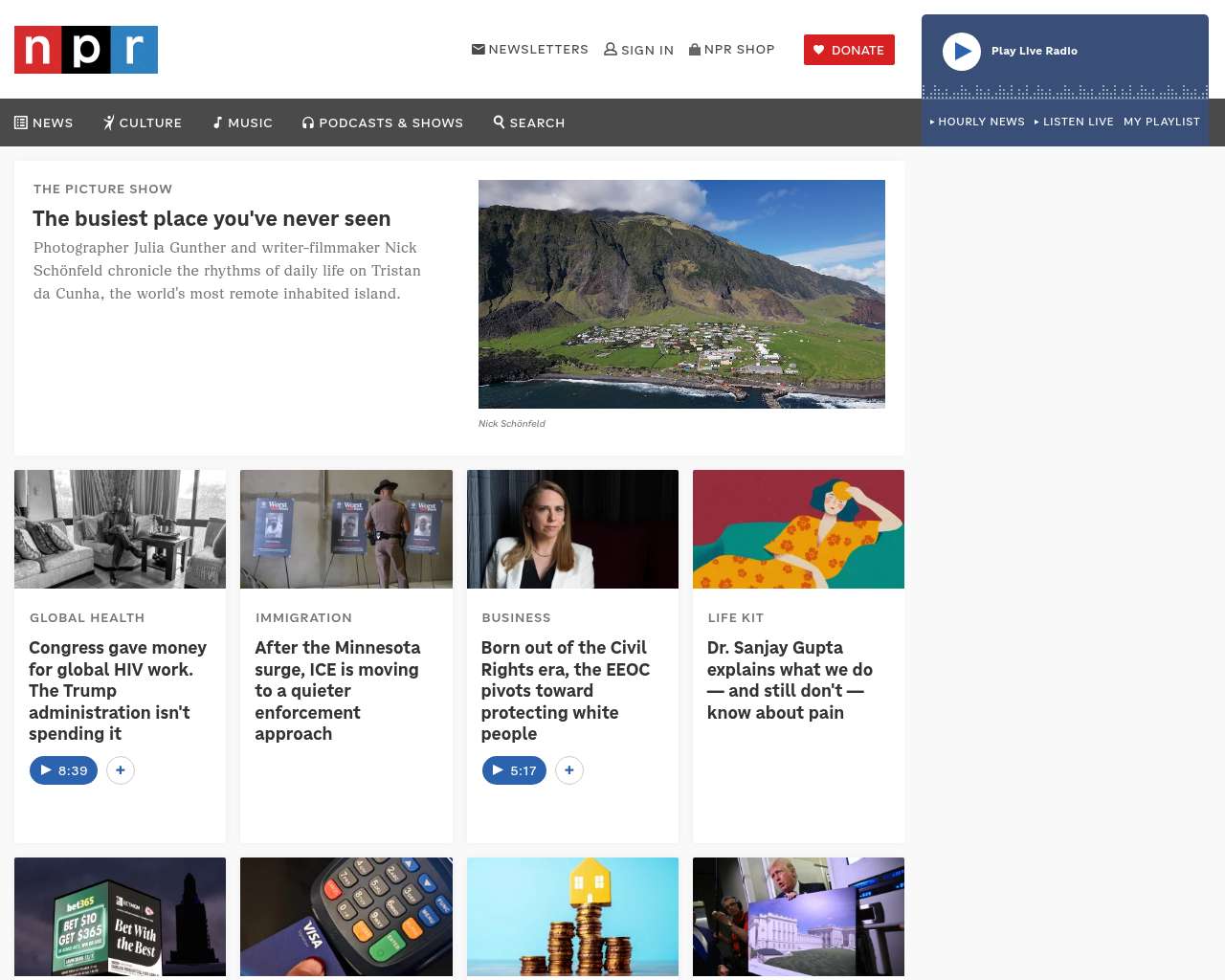
Task: Click the NPR logo
Action: [x=86, y=50]
